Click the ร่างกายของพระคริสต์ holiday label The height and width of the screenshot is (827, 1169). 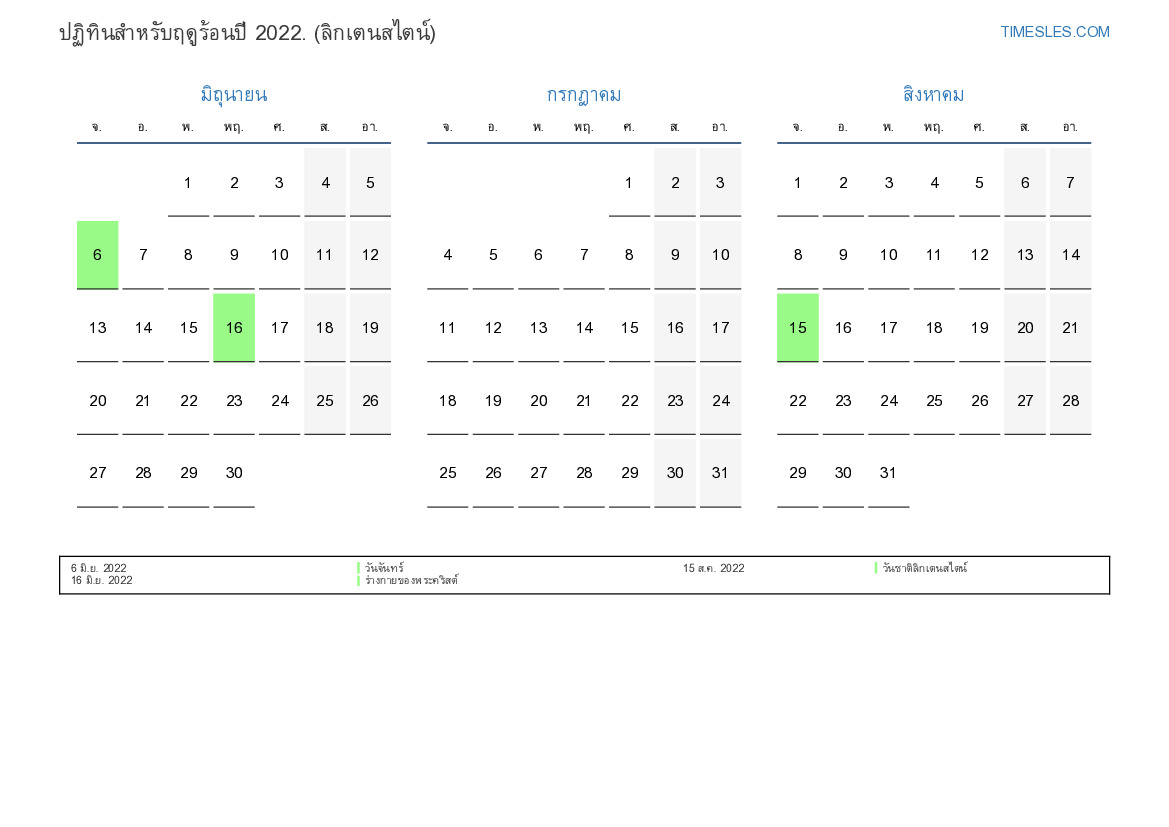[x=412, y=580]
